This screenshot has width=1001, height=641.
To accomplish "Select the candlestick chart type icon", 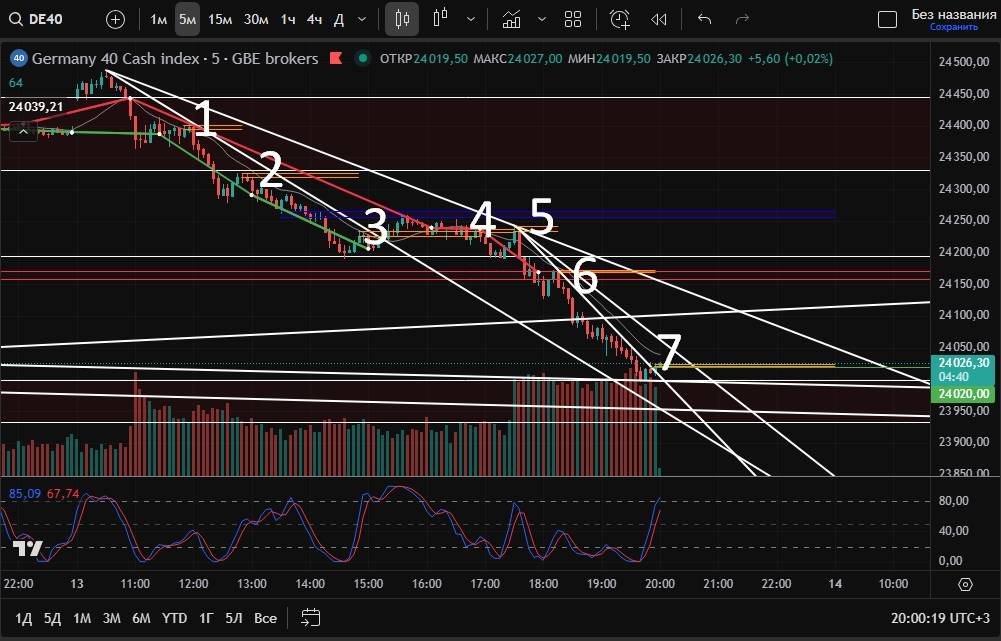I will (x=402, y=19).
